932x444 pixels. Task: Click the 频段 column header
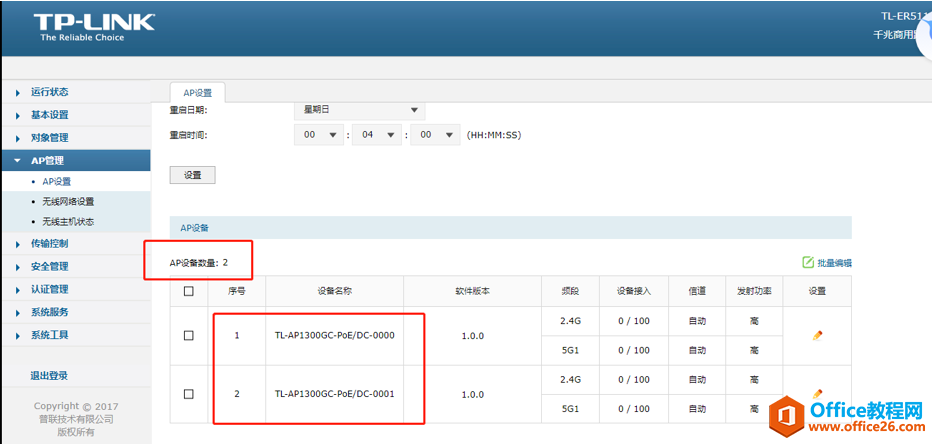tap(570, 291)
